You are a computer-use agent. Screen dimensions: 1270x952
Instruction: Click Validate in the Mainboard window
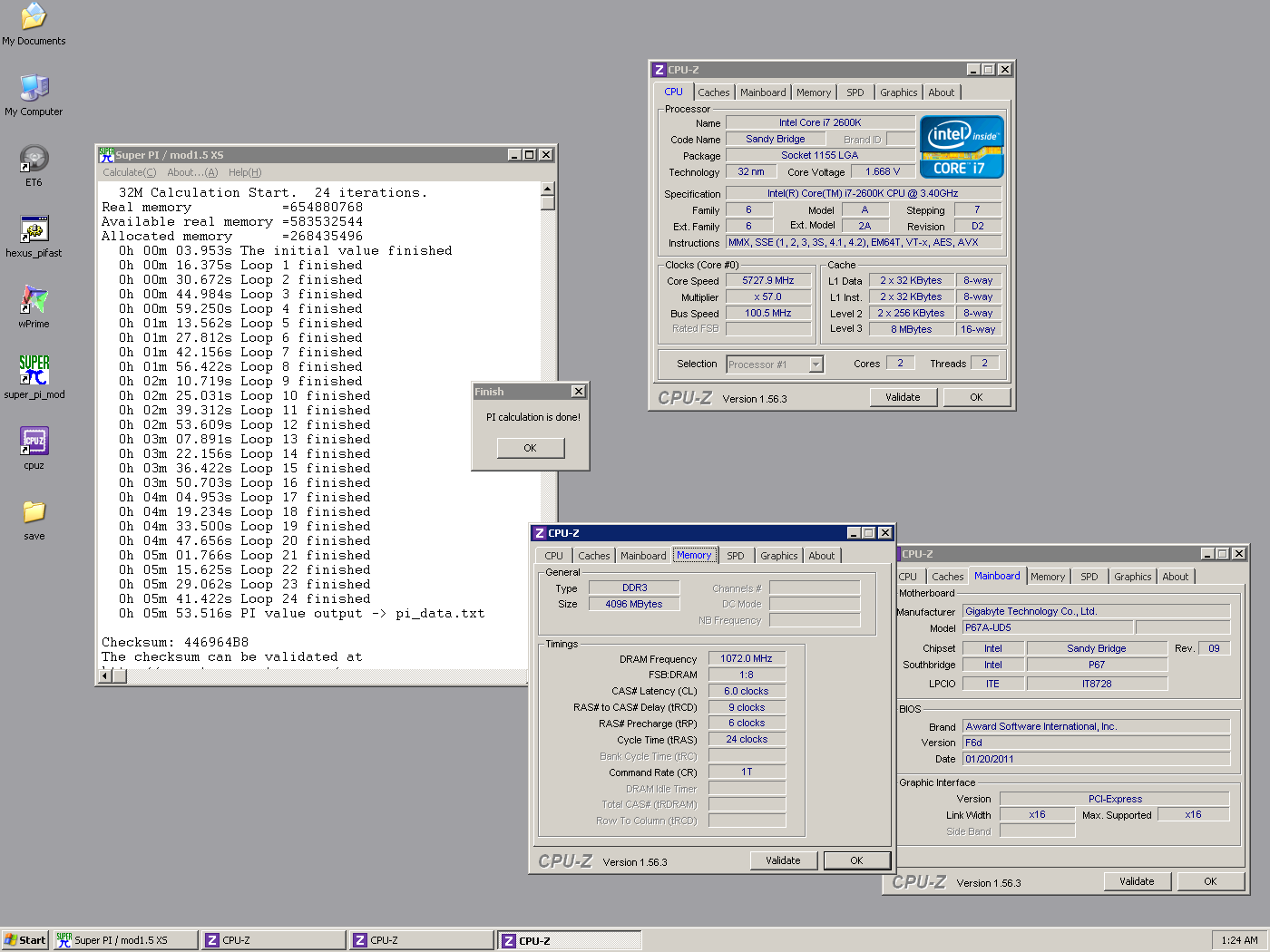(x=1137, y=881)
